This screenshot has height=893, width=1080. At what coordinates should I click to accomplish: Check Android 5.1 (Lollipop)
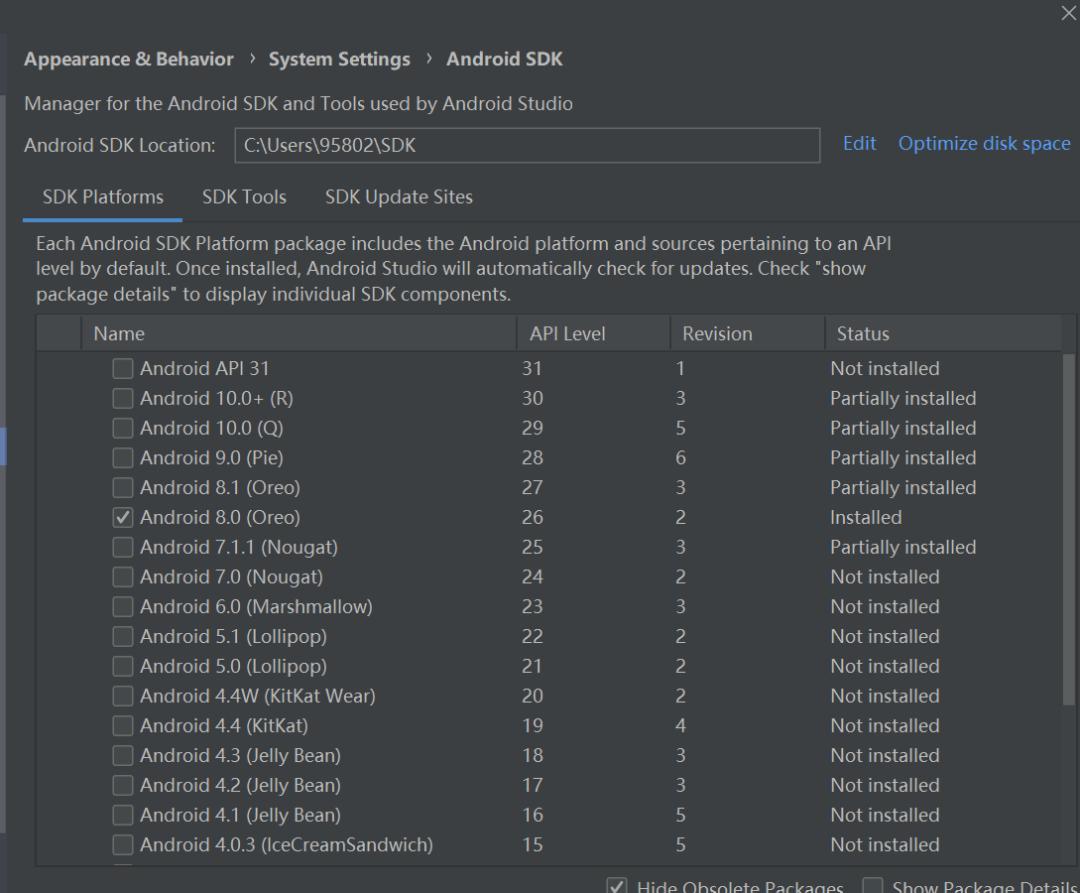pos(122,636)
